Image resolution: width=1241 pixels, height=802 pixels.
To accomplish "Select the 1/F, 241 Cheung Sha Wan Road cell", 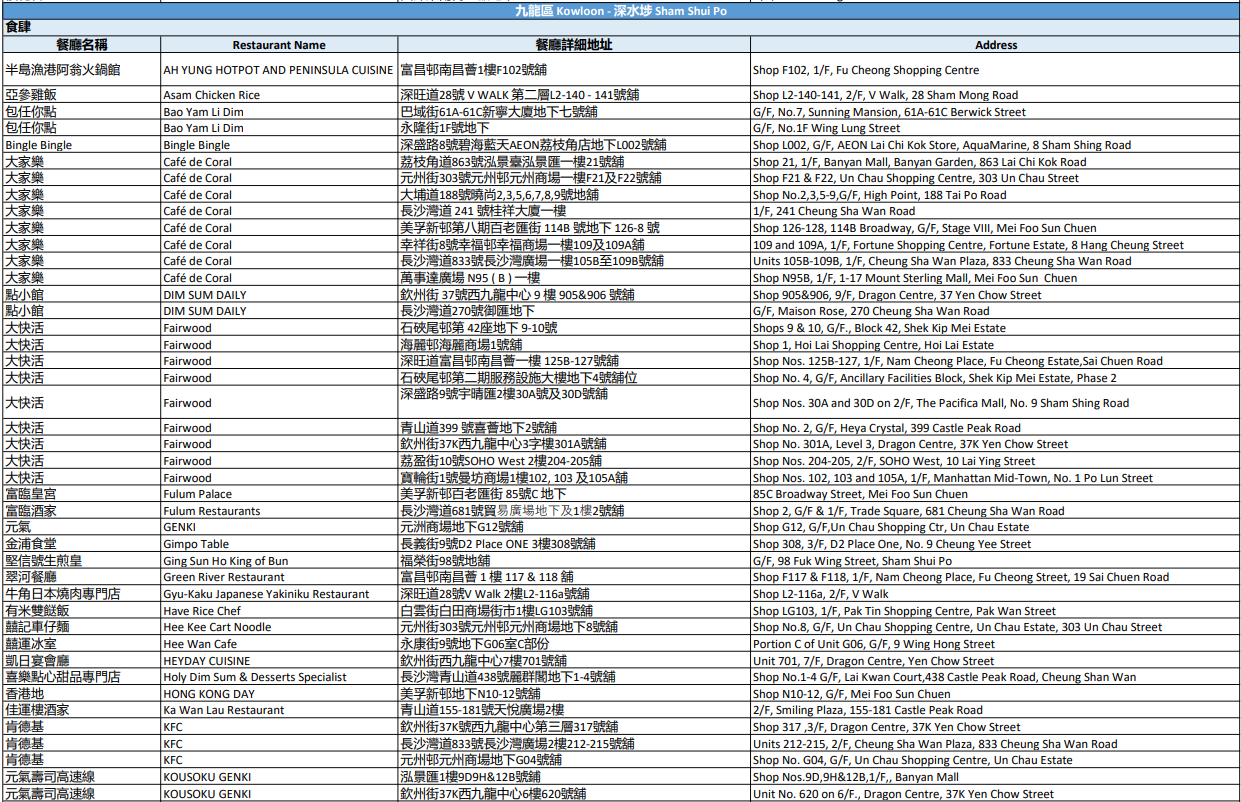I will coord(996,211).
